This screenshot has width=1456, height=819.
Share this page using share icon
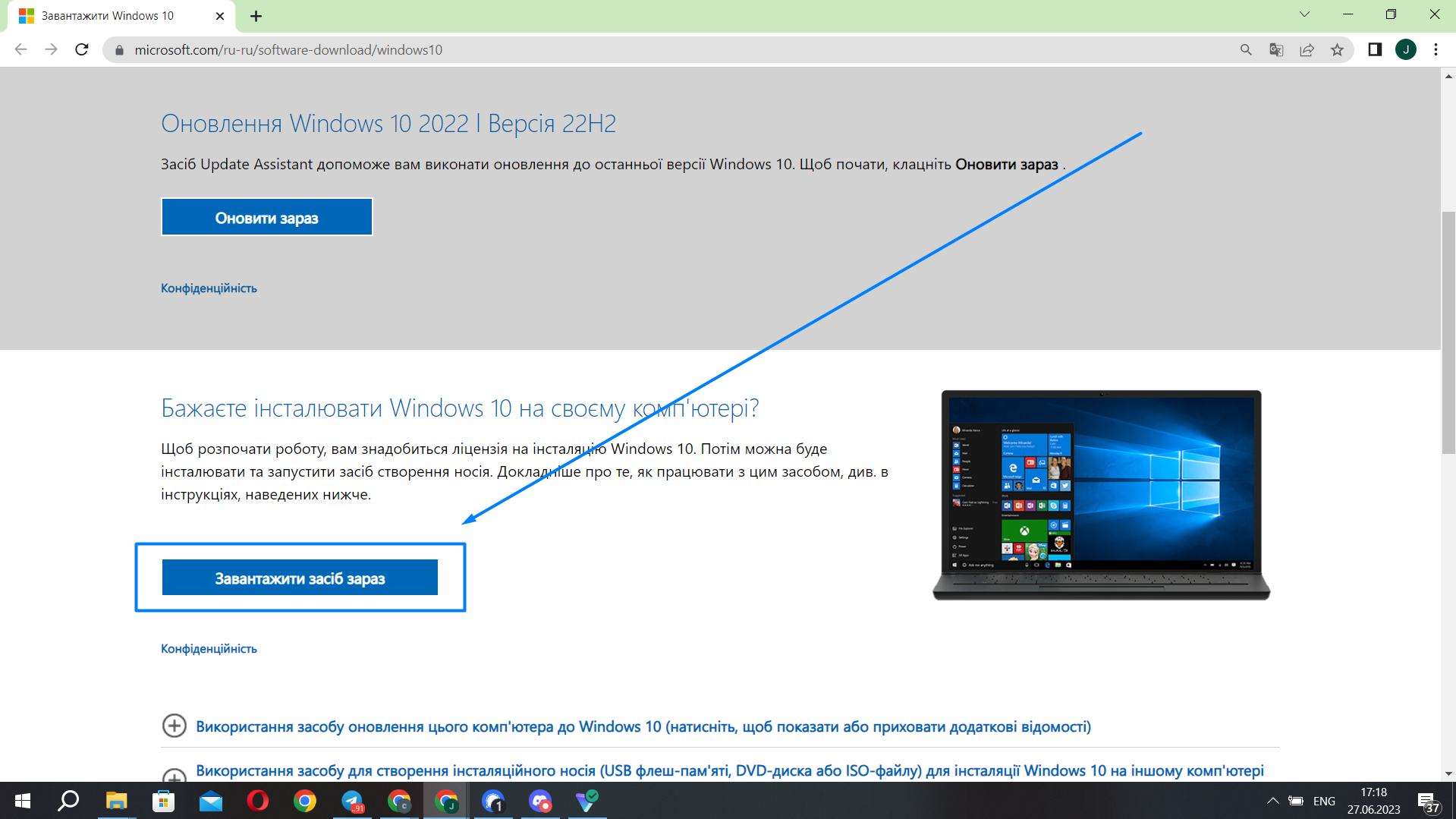coord(1307,49)
